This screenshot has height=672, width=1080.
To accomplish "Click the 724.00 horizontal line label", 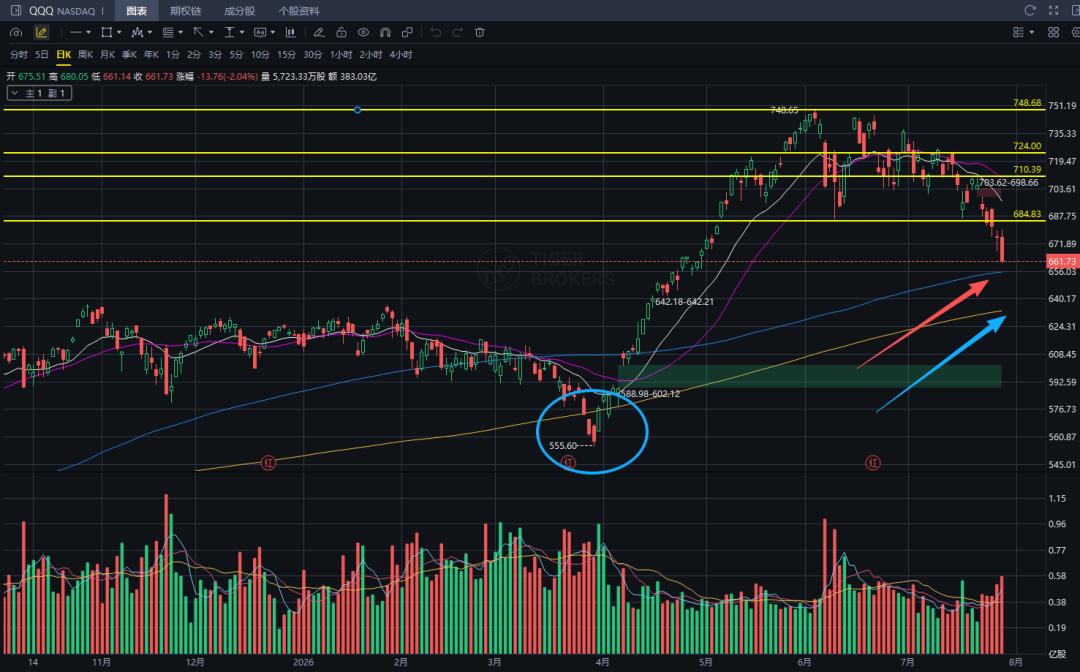I will [x=1027, y=146].
